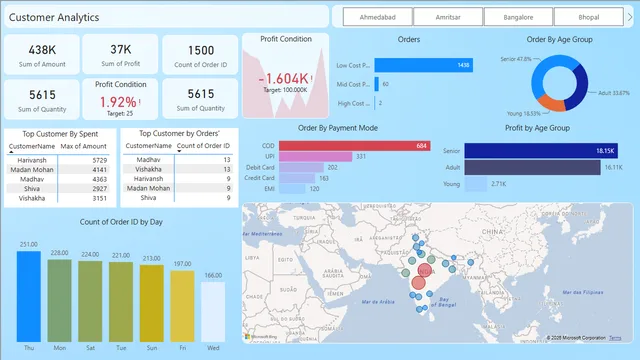
Task: Click the 438K Sum of Amount card
Action: pos(42,55)
